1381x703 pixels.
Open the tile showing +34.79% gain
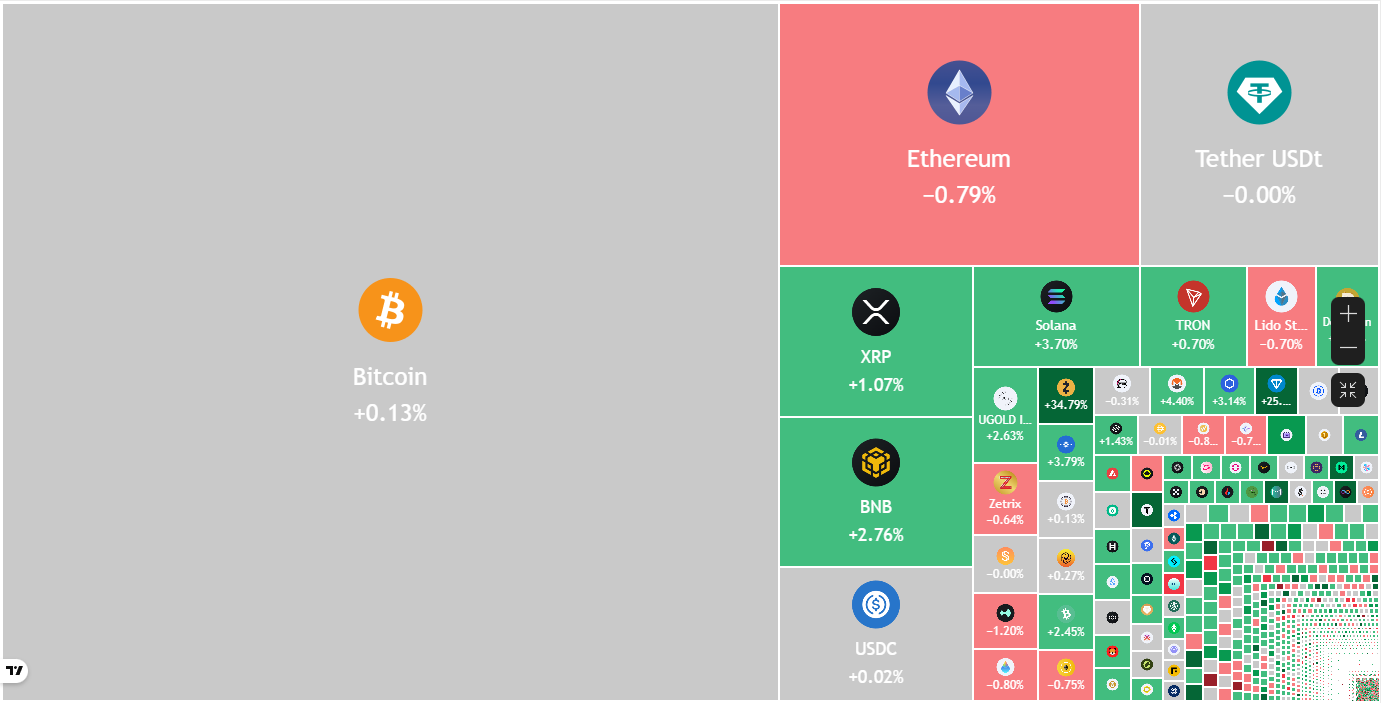(1065, 395)
